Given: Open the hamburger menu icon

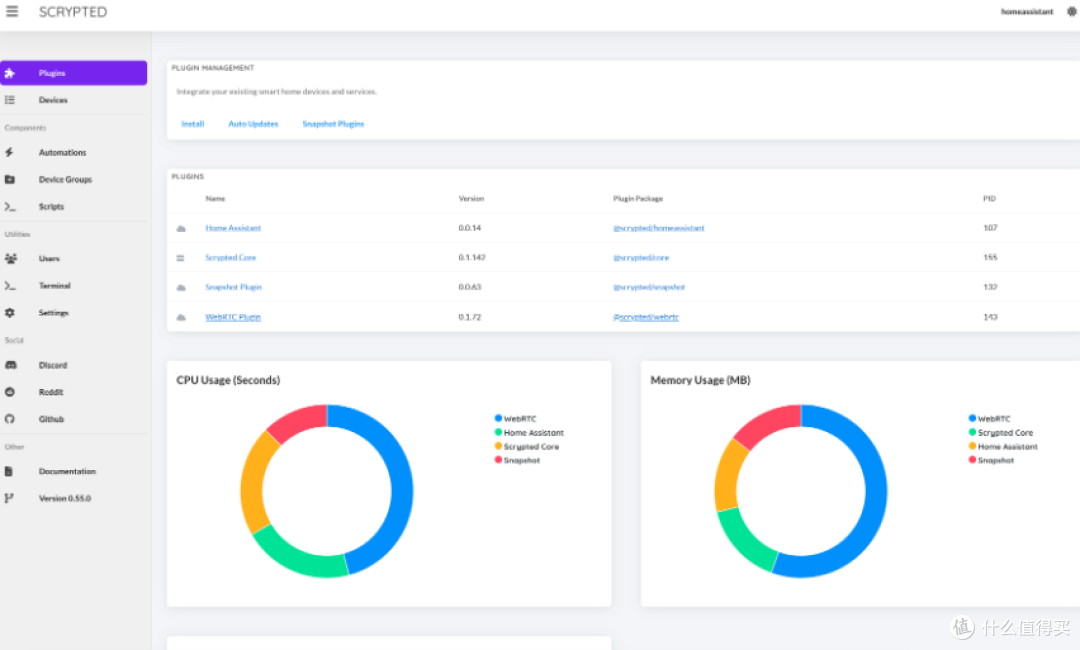Looking at the screenshot, I should coord(12,12).
